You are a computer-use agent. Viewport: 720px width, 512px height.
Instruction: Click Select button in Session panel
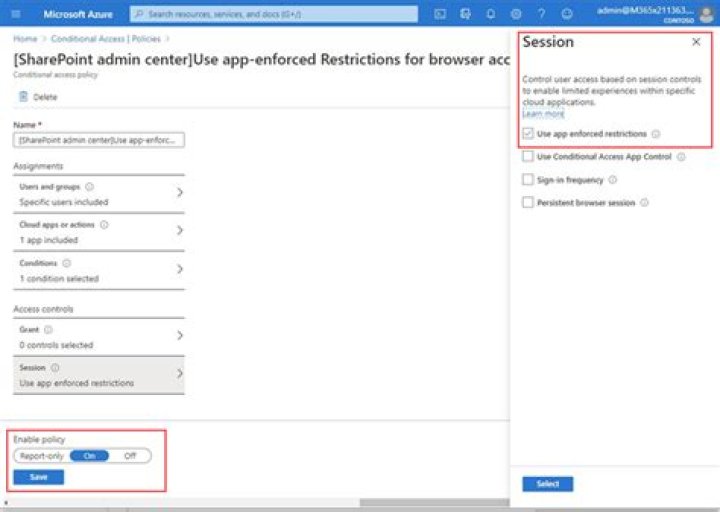(548, 484)
